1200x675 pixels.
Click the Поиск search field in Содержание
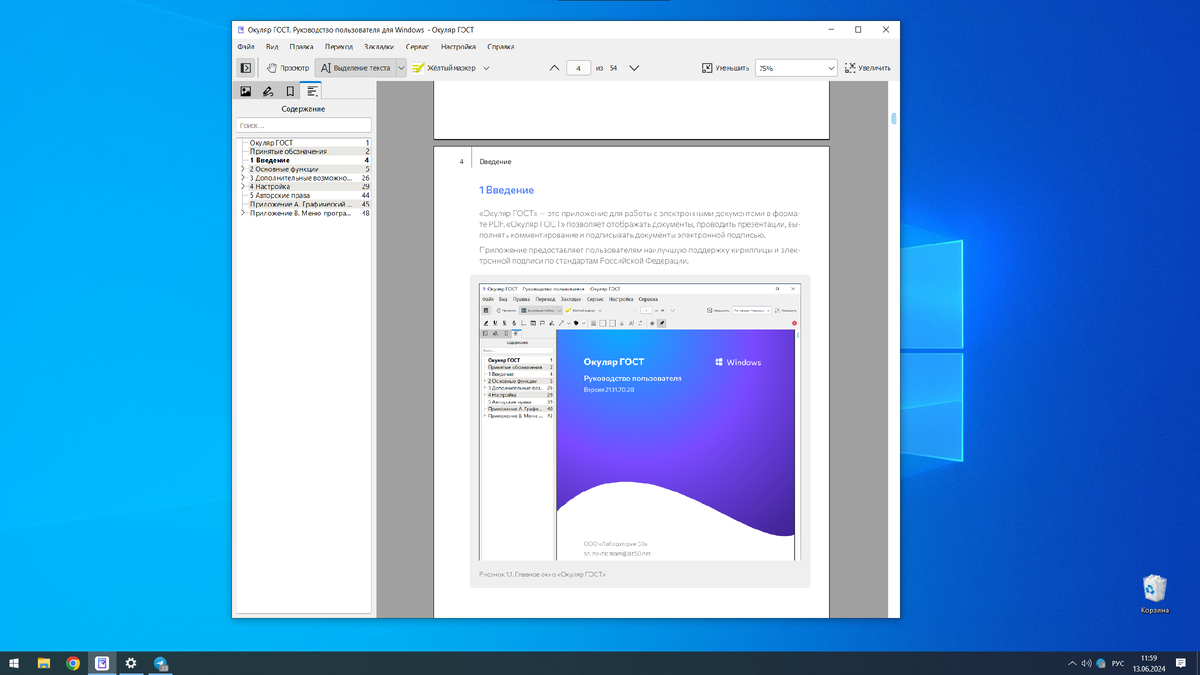[303, 125]
